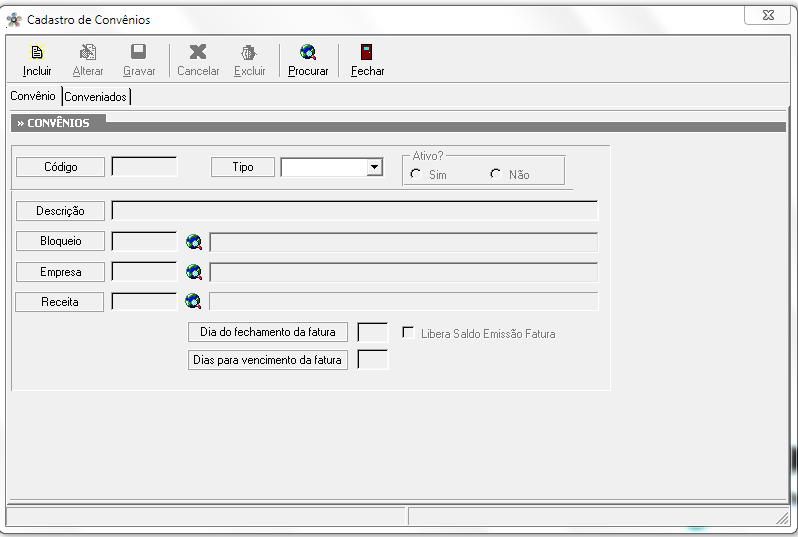Click the Descrição label button
798x537 pixels.
(x=61, y=211)
